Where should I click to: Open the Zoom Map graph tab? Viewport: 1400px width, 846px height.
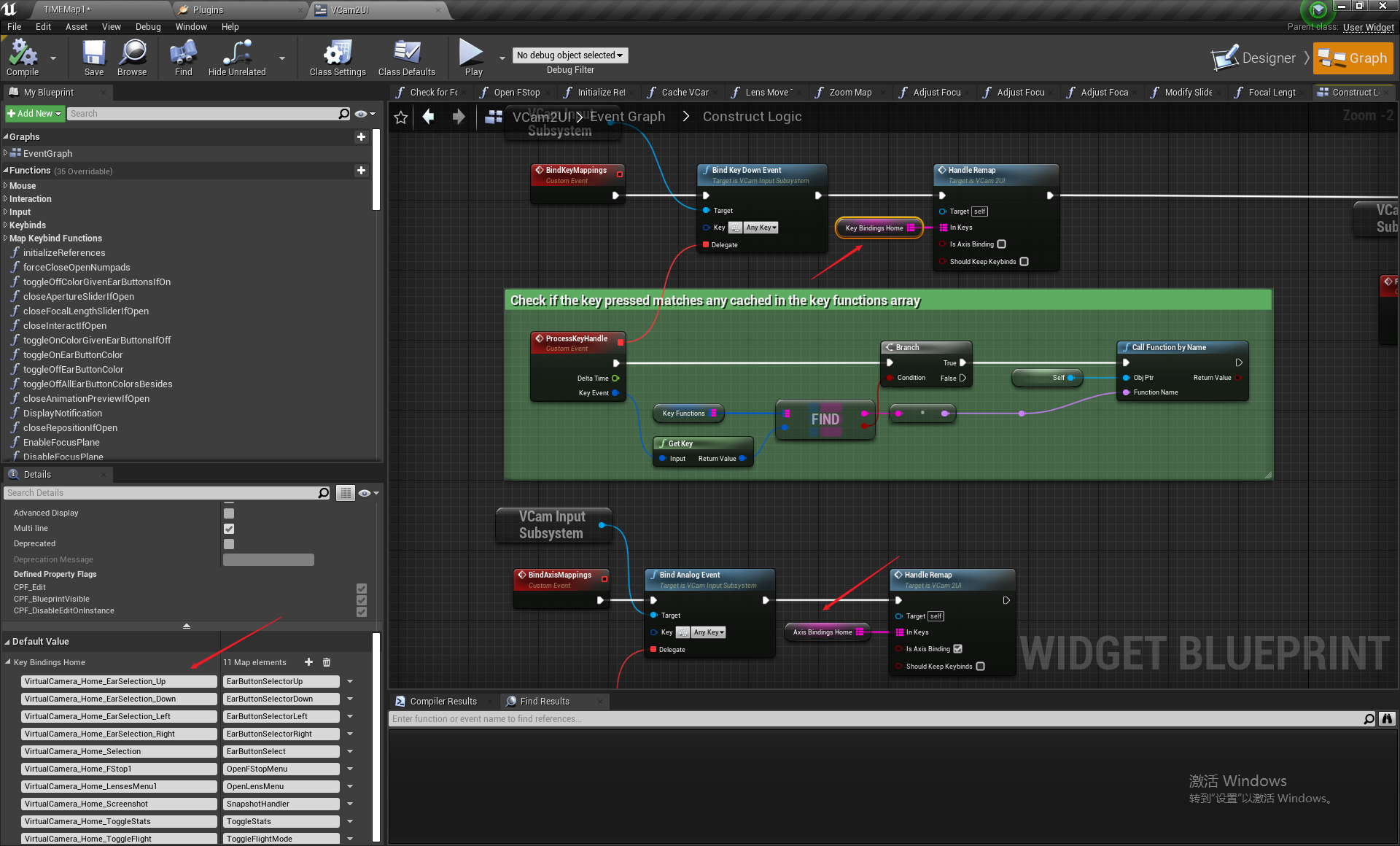click(850, 93)
